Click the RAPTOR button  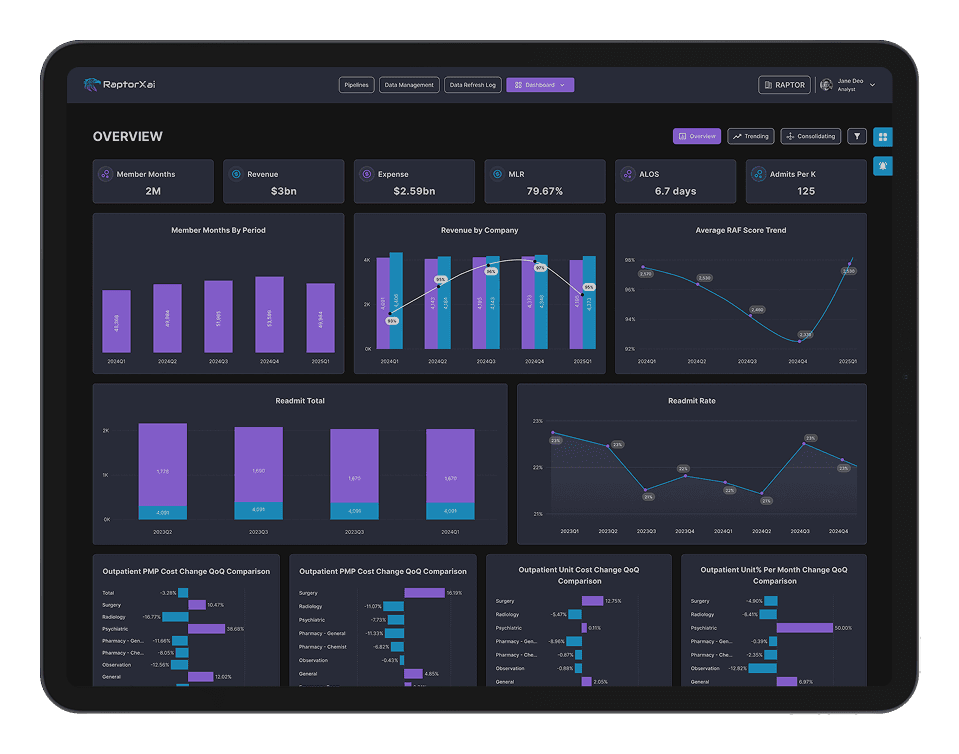(784, 85)
